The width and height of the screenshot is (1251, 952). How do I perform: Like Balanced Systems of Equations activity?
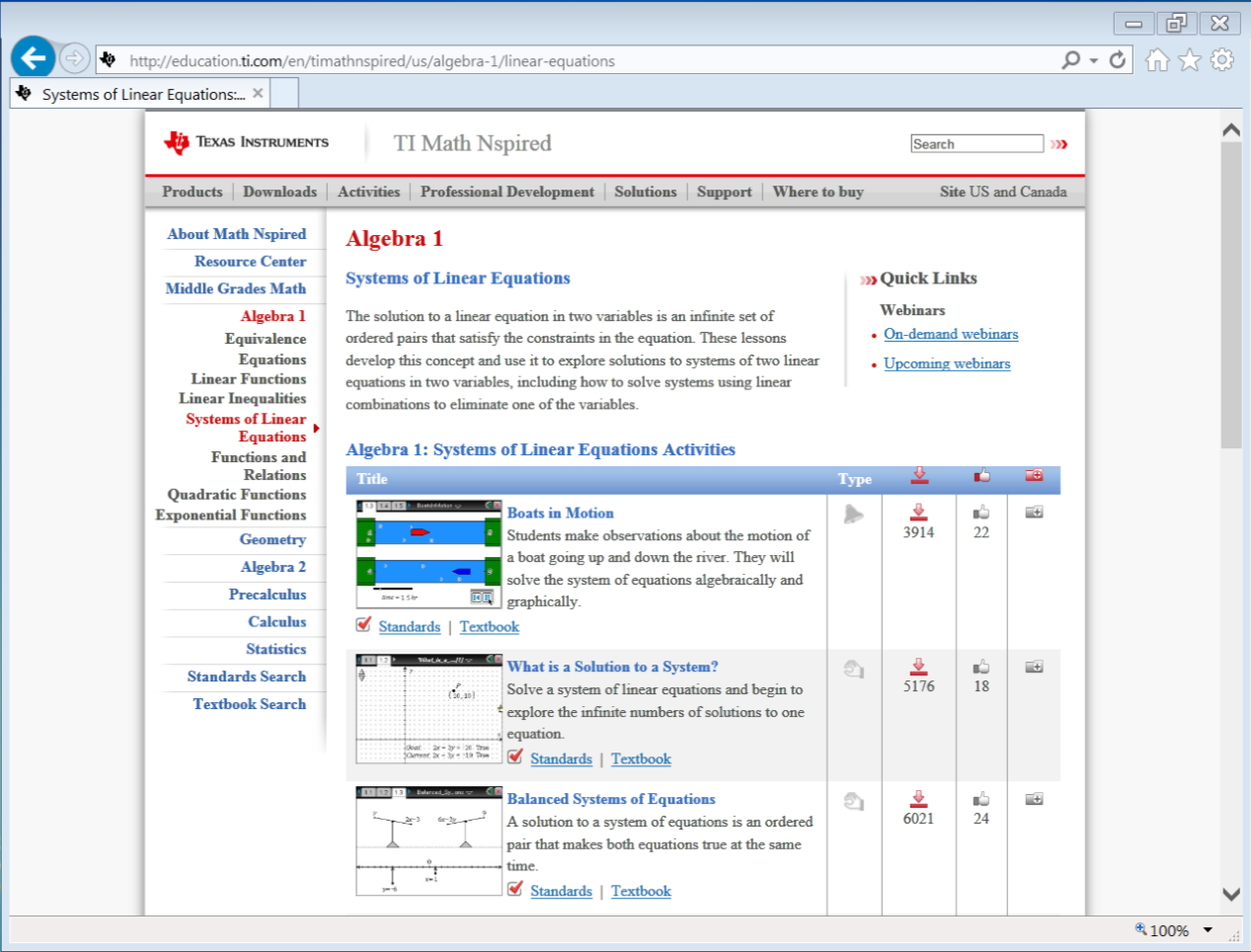click(x=980, y=799)
